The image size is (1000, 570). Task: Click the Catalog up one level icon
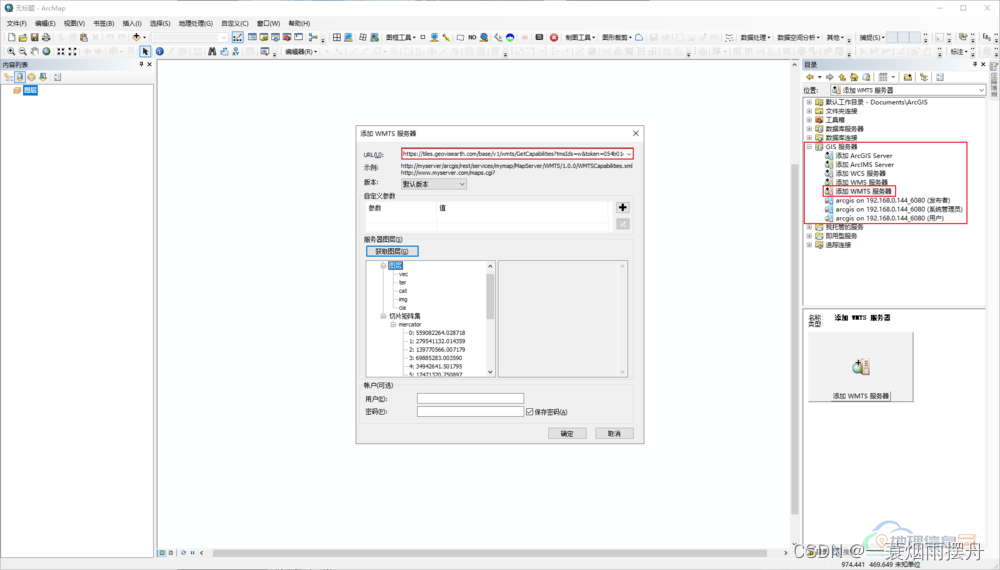[x=842, y=77]
